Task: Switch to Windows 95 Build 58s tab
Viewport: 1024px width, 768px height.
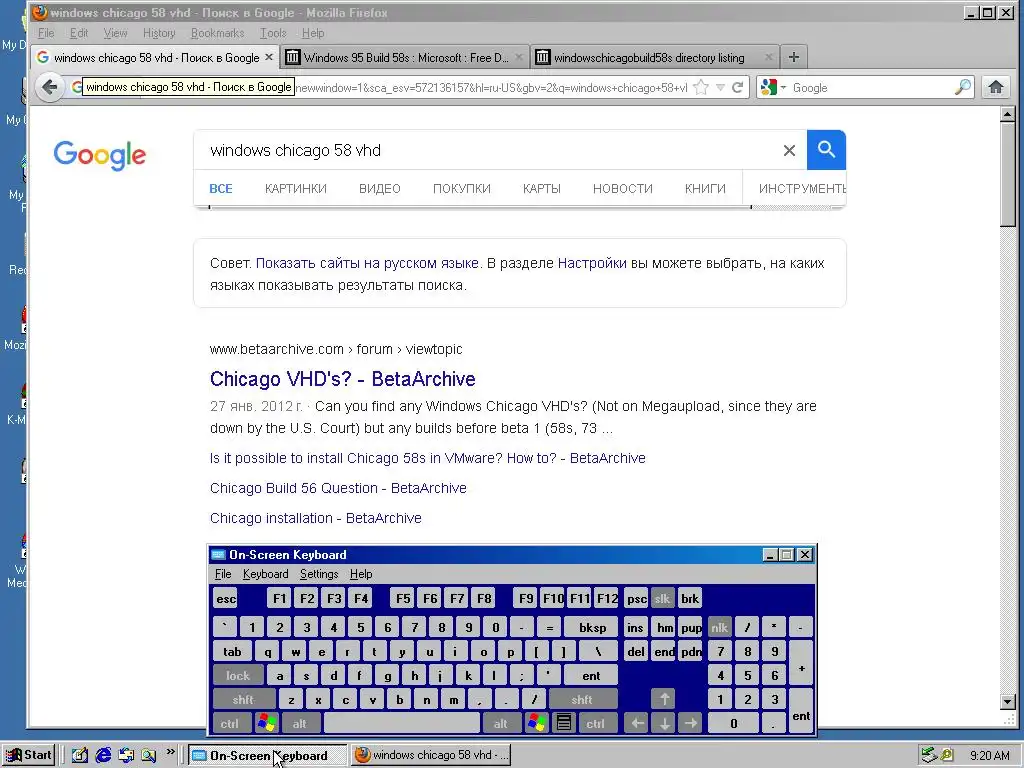Action: click(405, 57)
